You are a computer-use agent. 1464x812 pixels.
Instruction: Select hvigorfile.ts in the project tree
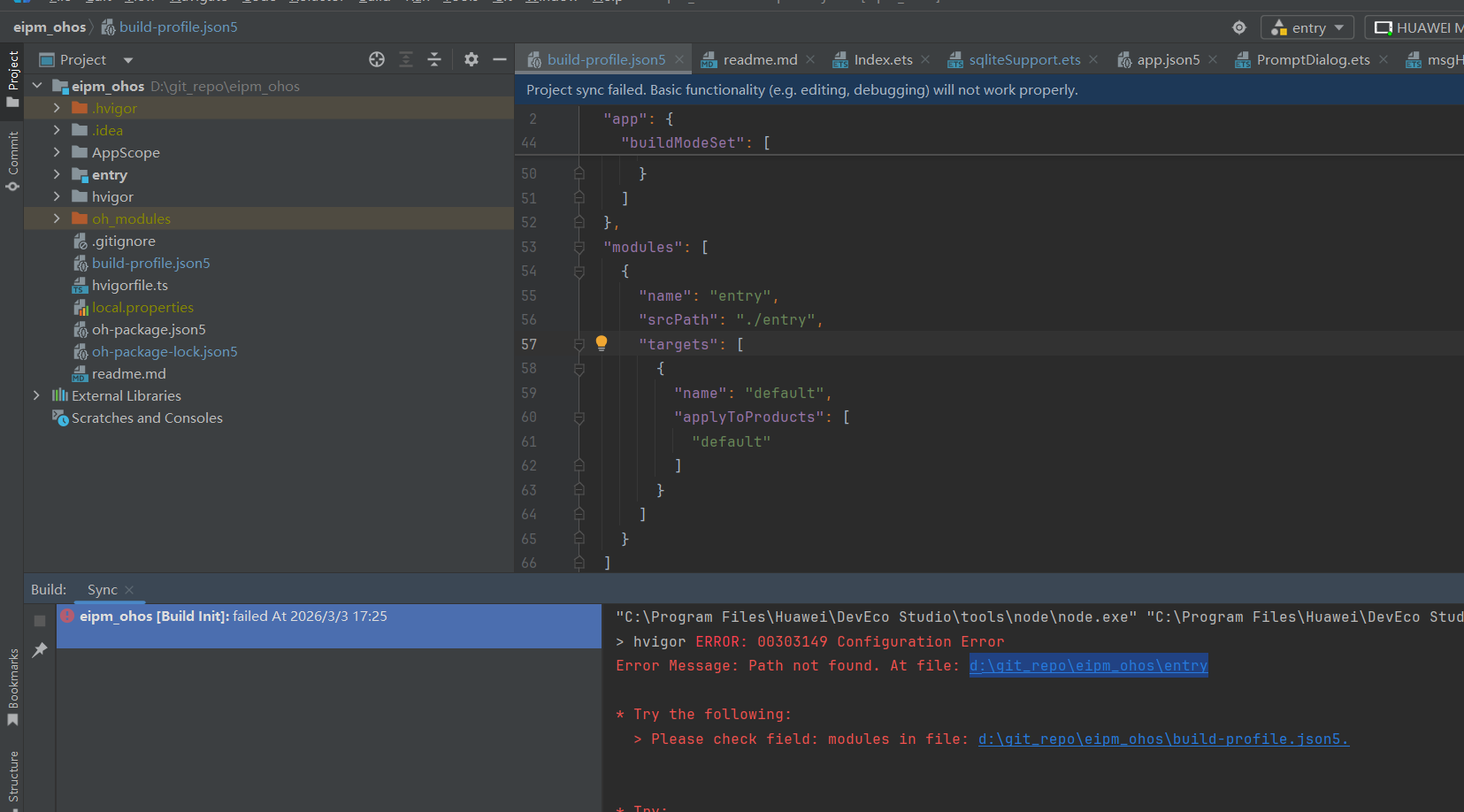129,285
